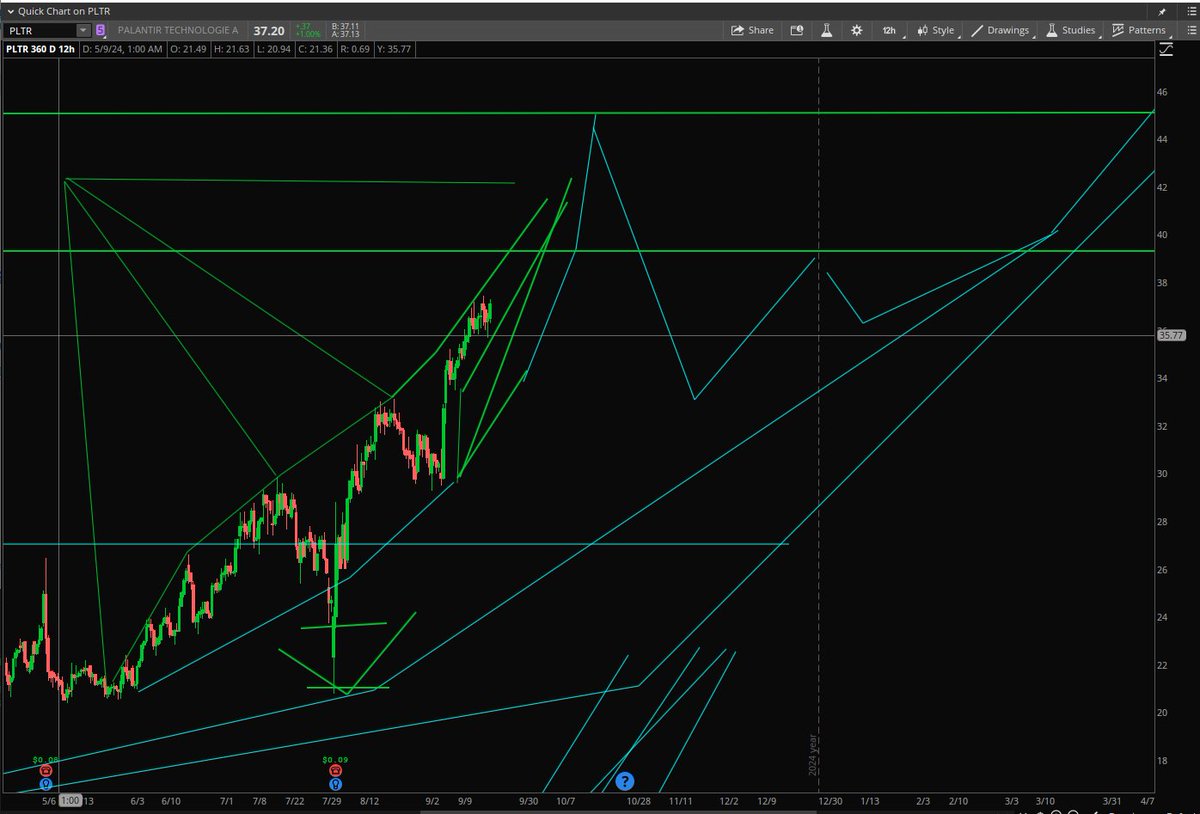Click the blue question mark marker
This screenshot has height=814, width=1200.
(x=624, y=781)
